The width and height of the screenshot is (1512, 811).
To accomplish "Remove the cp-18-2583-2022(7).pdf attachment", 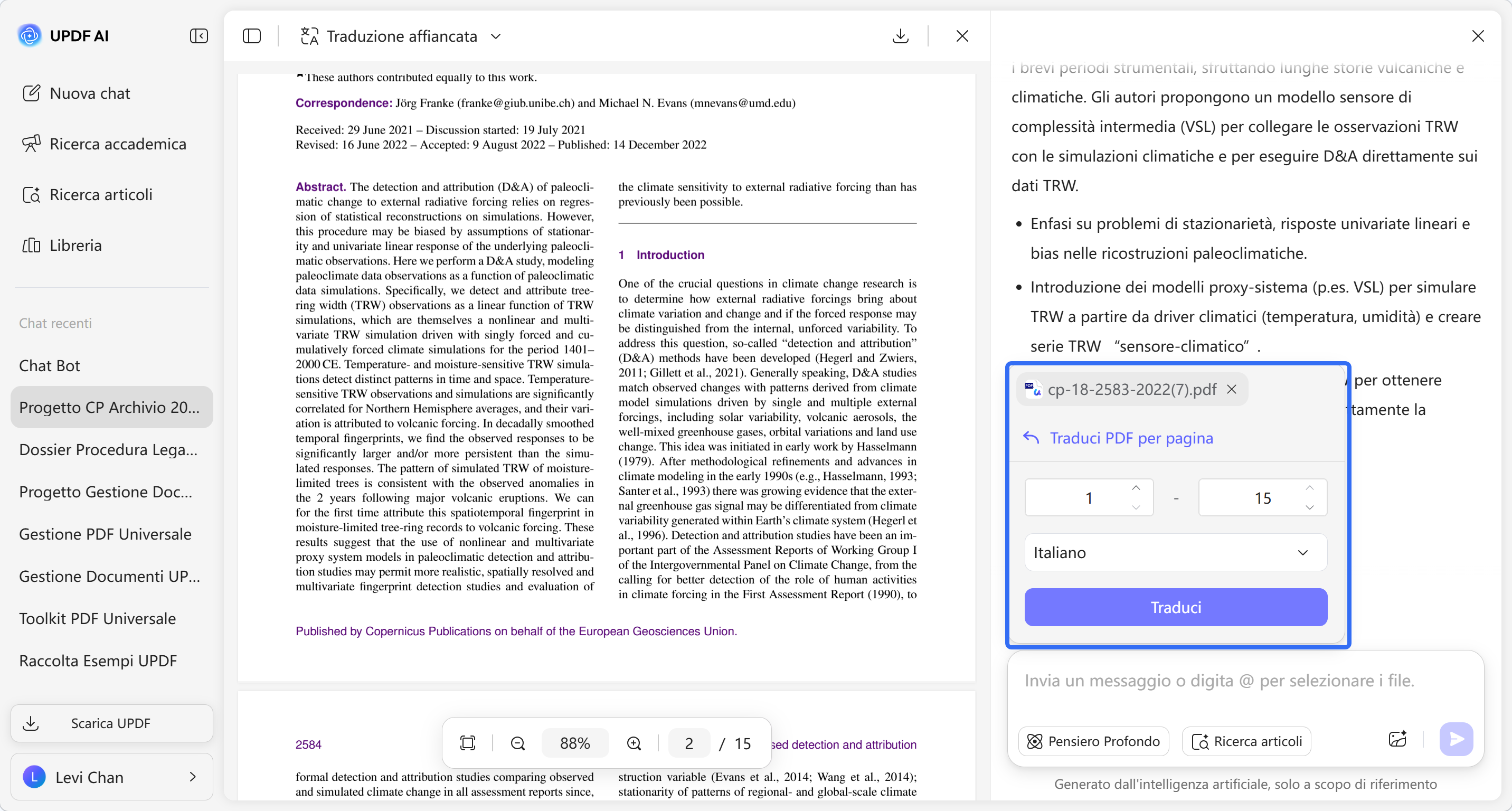I will (1232, 389).
